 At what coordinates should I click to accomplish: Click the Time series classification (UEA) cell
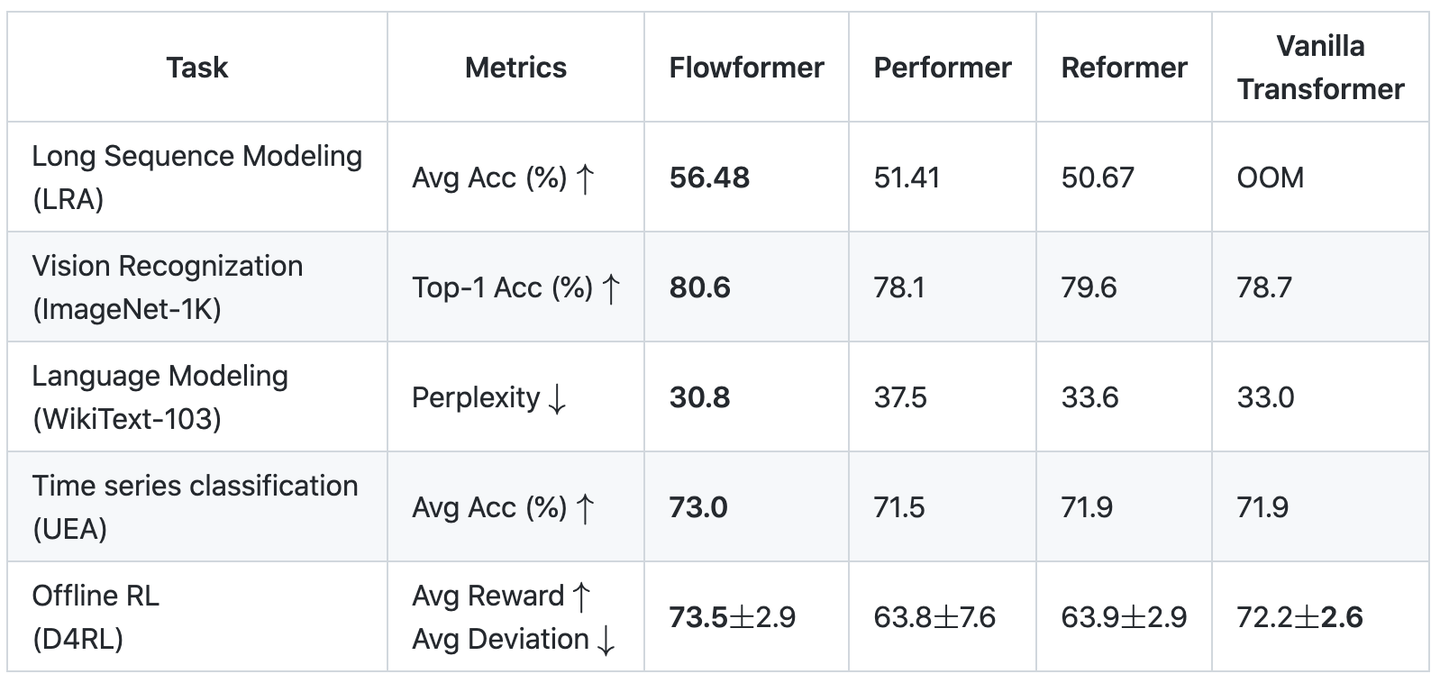coord(195,507)
